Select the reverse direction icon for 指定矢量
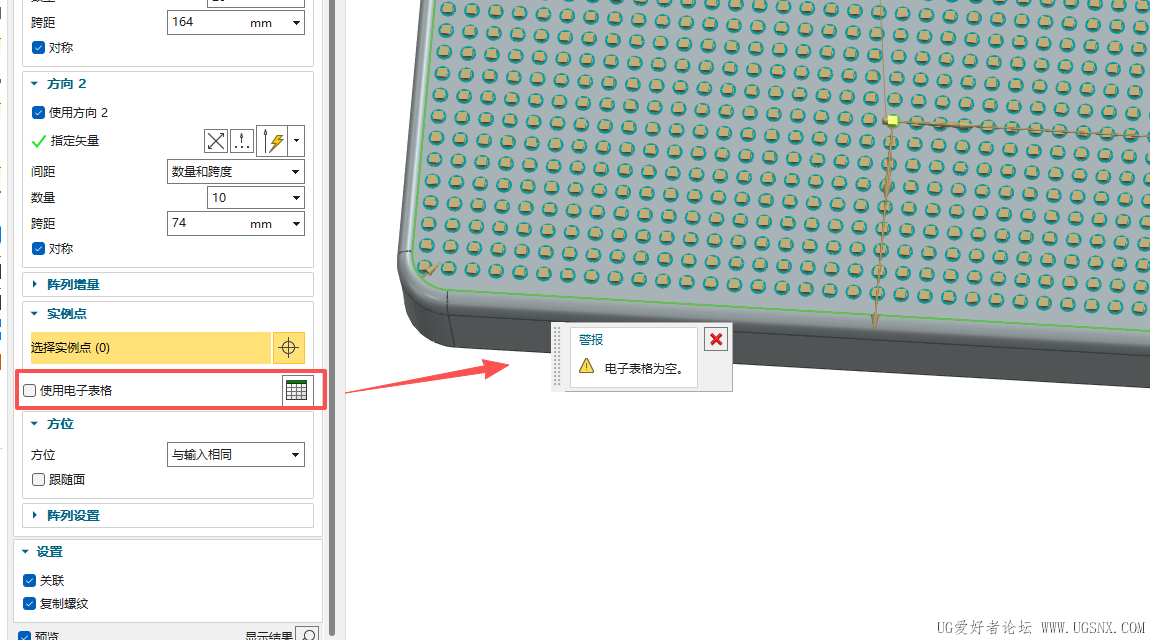The image size is (1150, 640). click(x=216, y=141)
